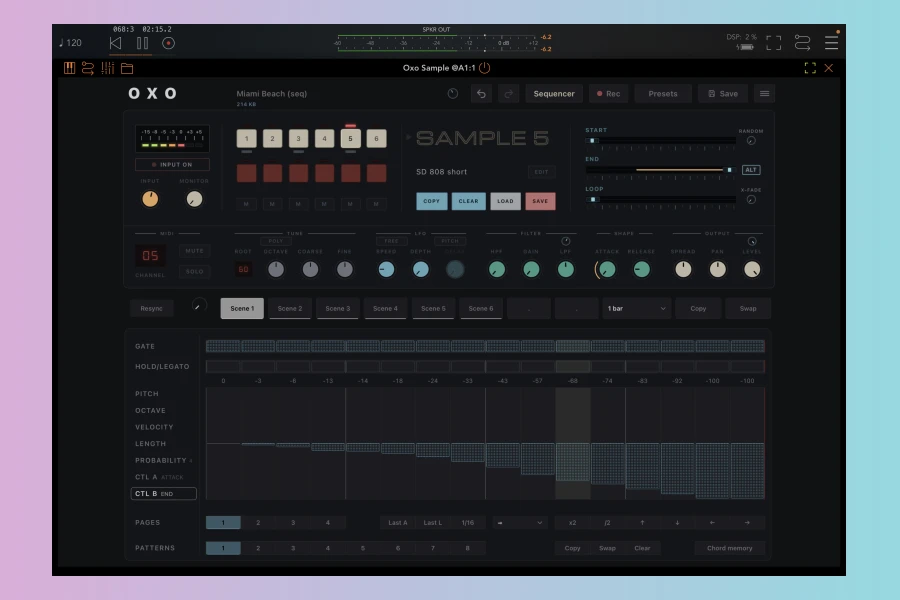Open the routing icon next to the keyboard
The height and width of the screenshot is (600, 900).
click(x=88, y=68)
